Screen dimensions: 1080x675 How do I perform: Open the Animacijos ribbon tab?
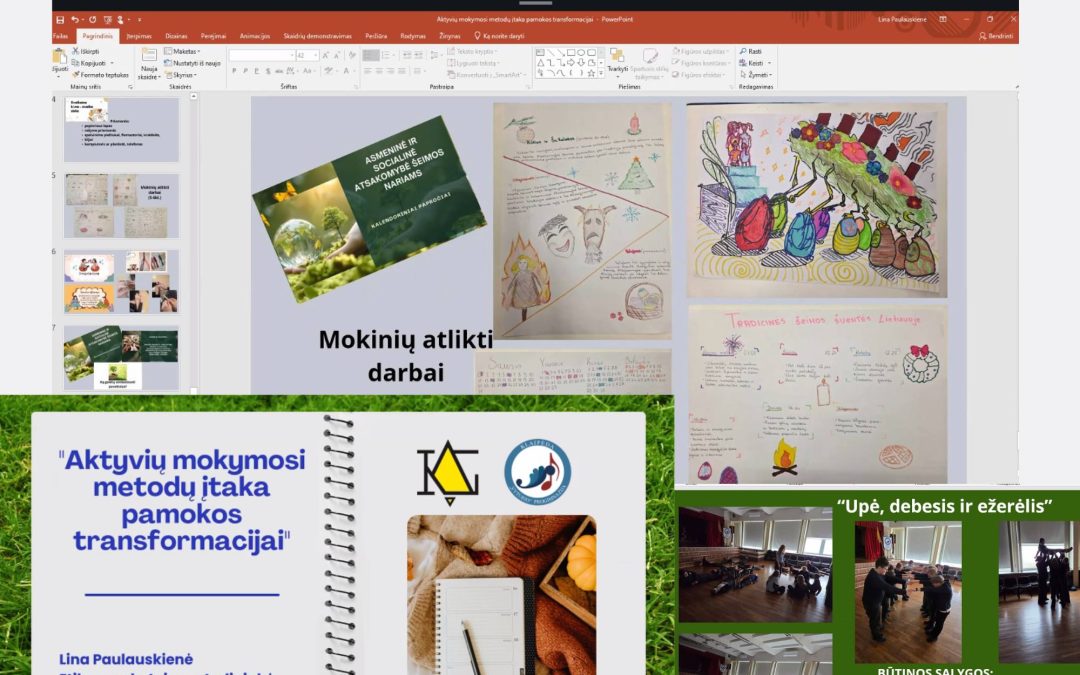point(255,36)
